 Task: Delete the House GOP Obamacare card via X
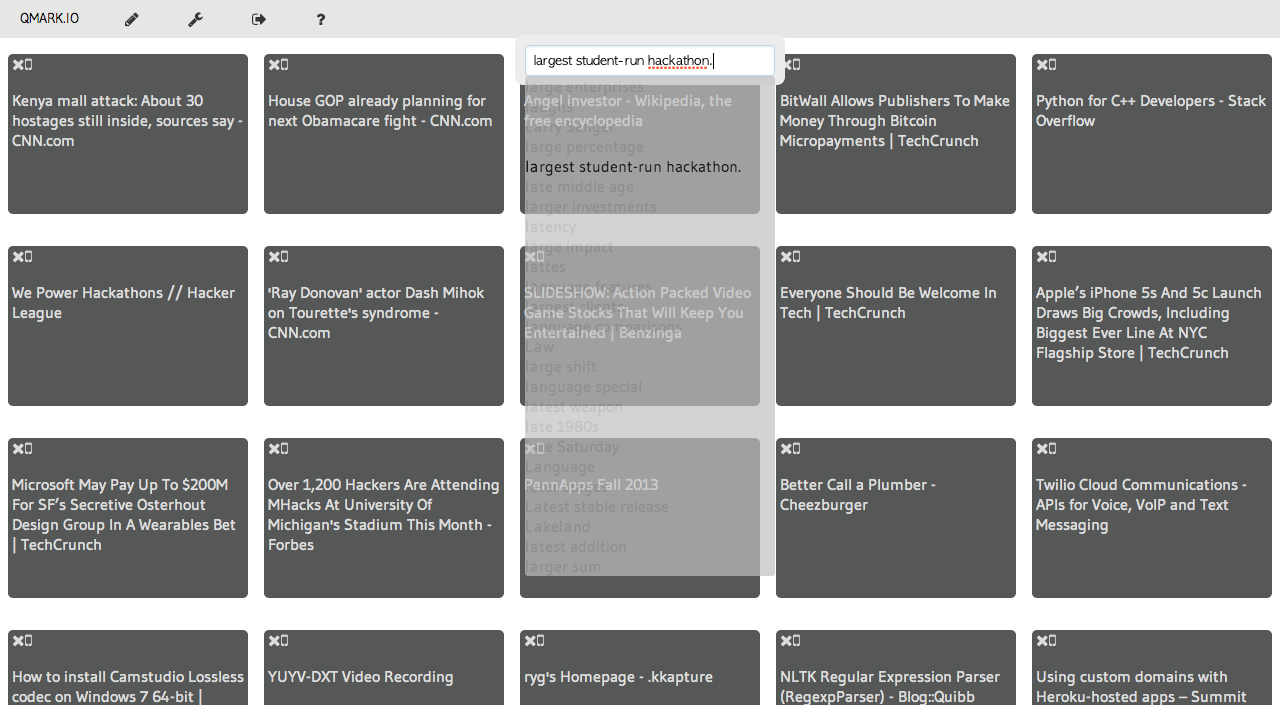(x=273, y=65)
